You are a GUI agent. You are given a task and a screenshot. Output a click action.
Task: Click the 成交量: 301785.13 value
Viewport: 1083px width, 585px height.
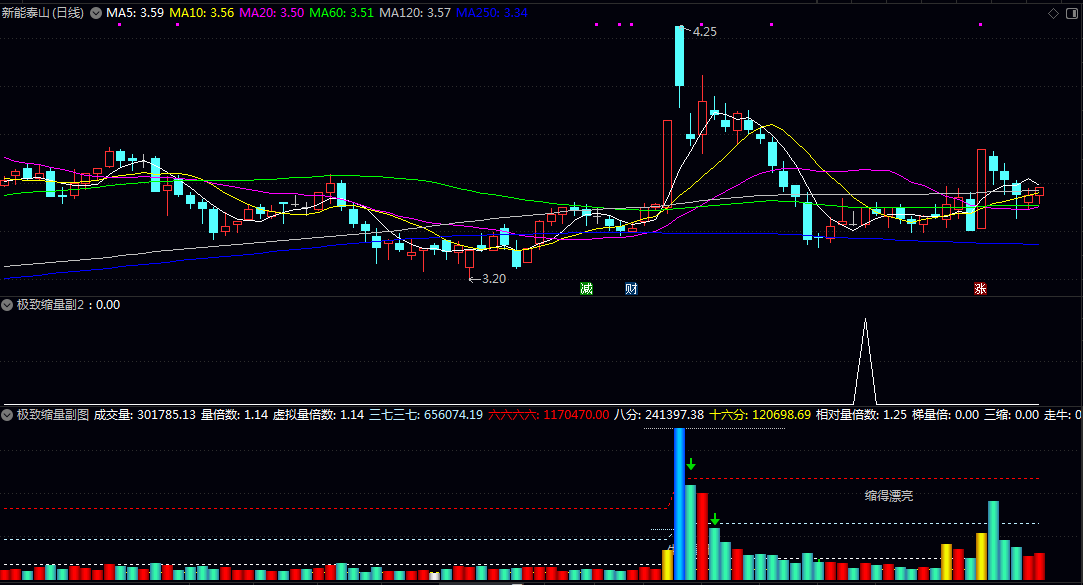tap(145, 415)
